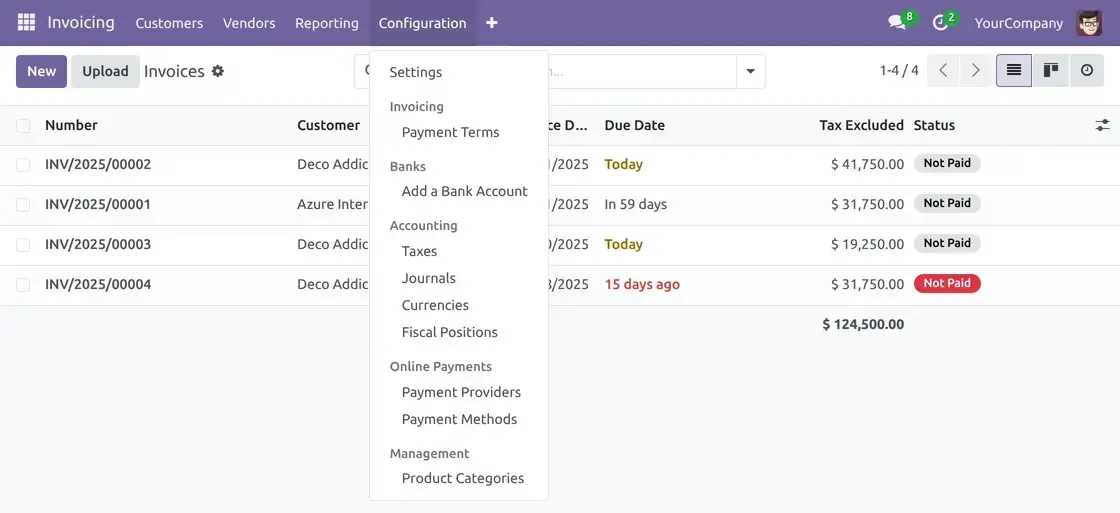Click the In 59 days due date
Viewport: 1120px width, 513px height.
click(636, 204)
